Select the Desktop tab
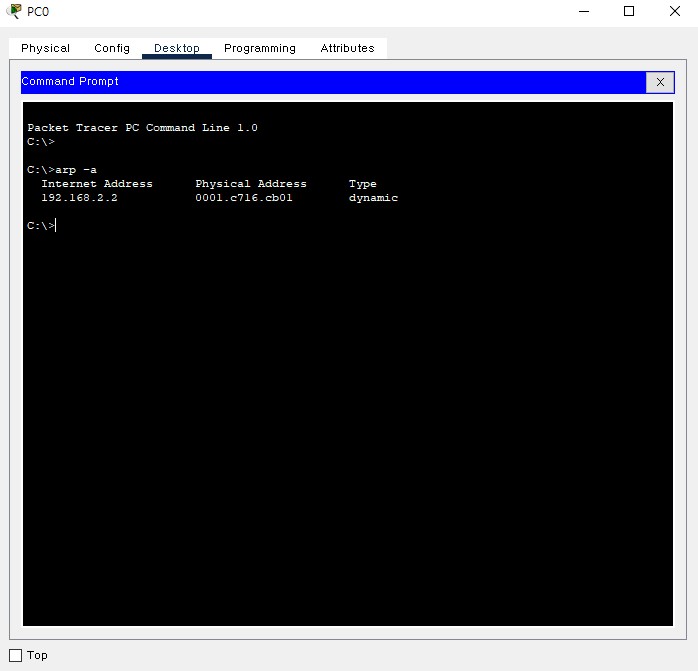Screen dimensions: 698x671 click(177, 48)
